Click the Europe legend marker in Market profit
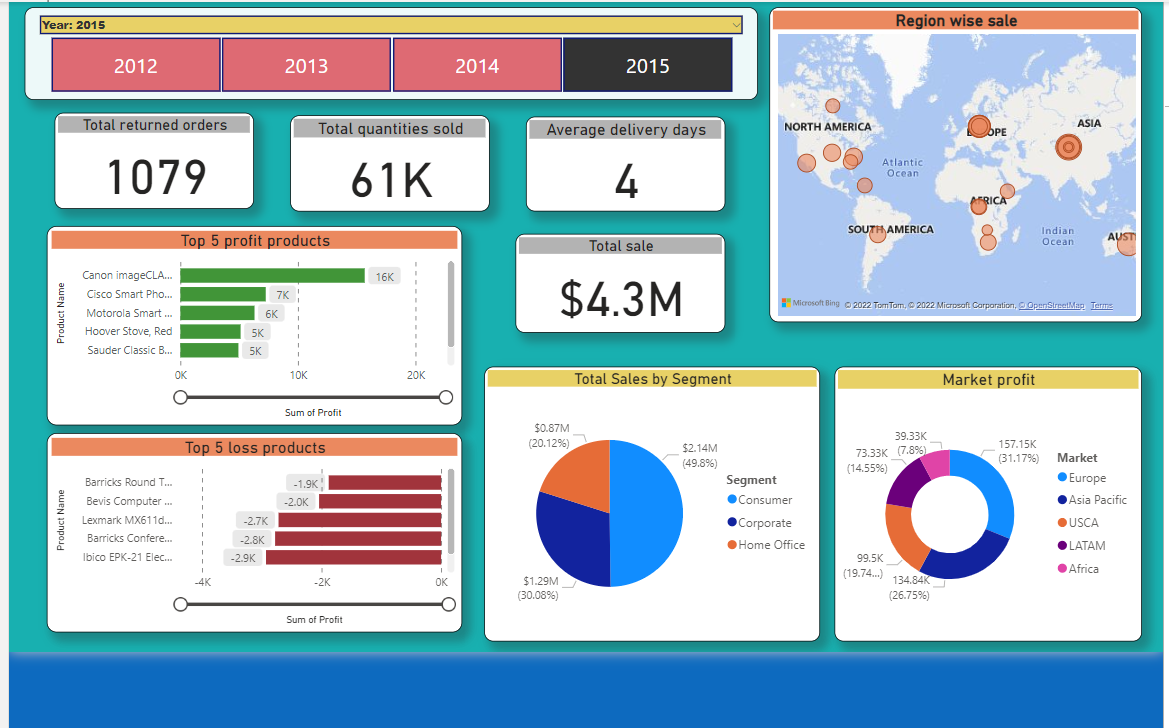The image size is (1169, 728). [x=1061, y=478]
